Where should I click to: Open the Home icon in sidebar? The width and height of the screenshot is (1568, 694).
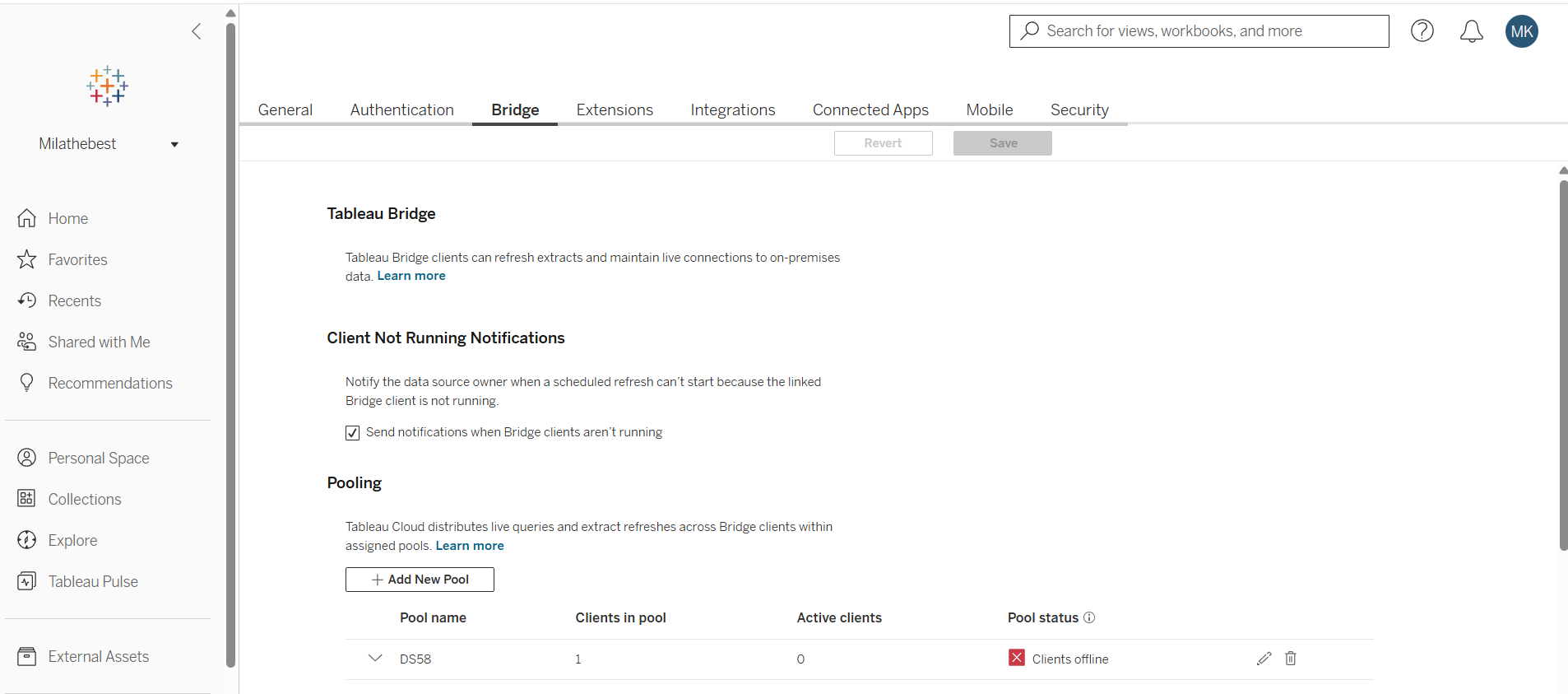point(27,218)
